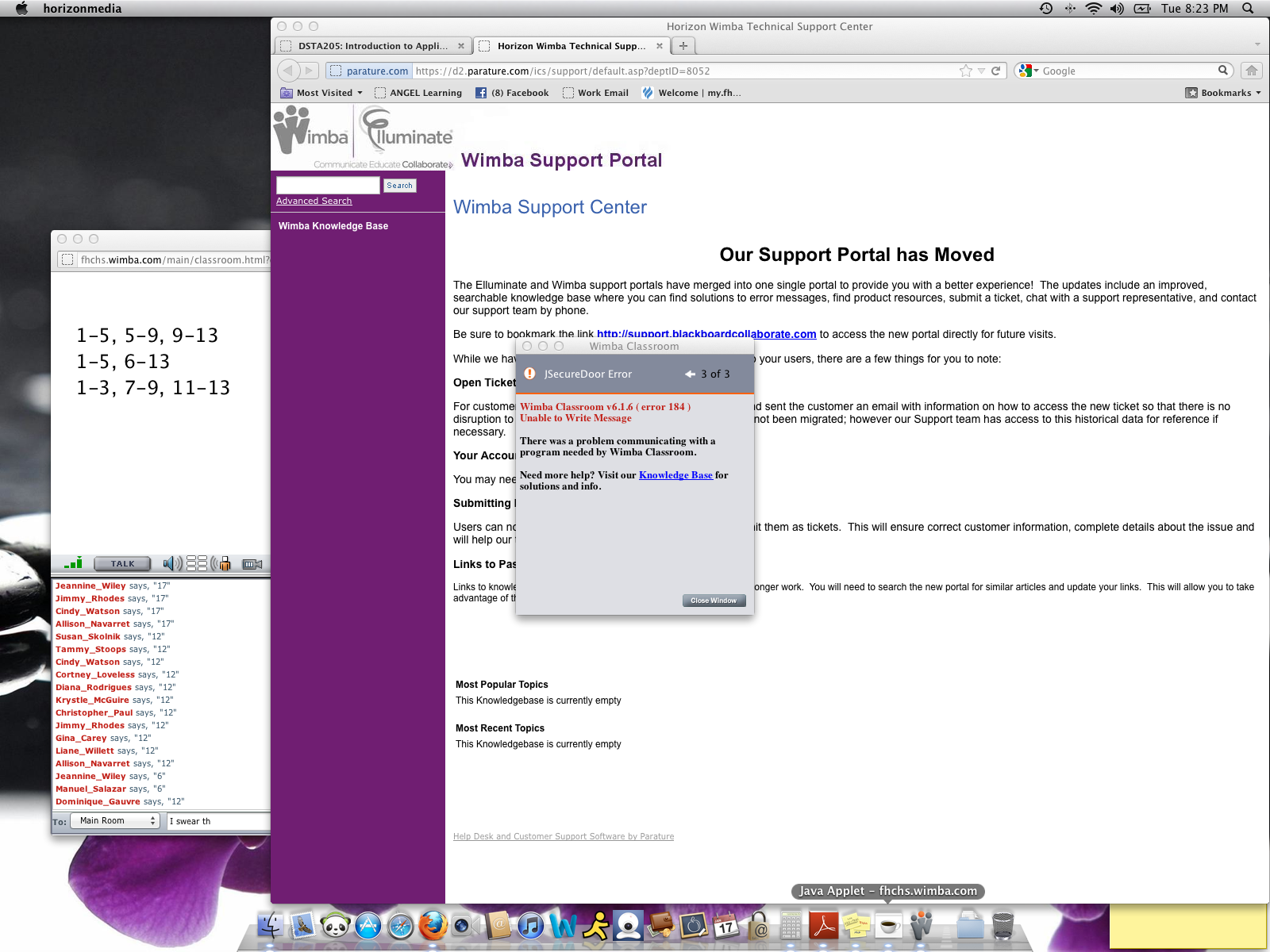
Task: Expand the Bookmarks menu dropdown
Action: (1223, 93)
